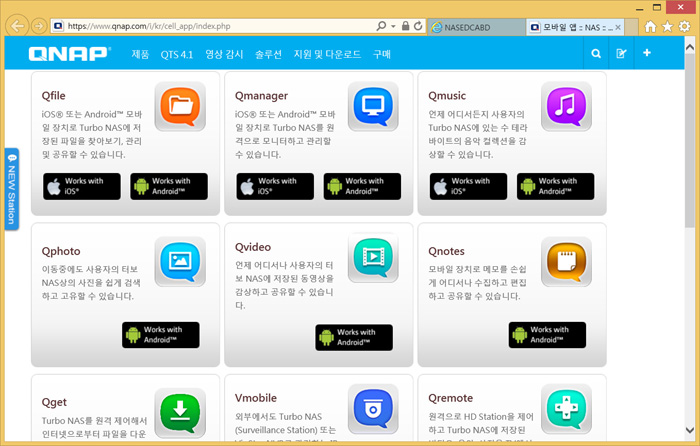Click the address bar search magnifier
The image size is (700, 446).
tap(381, 26)
